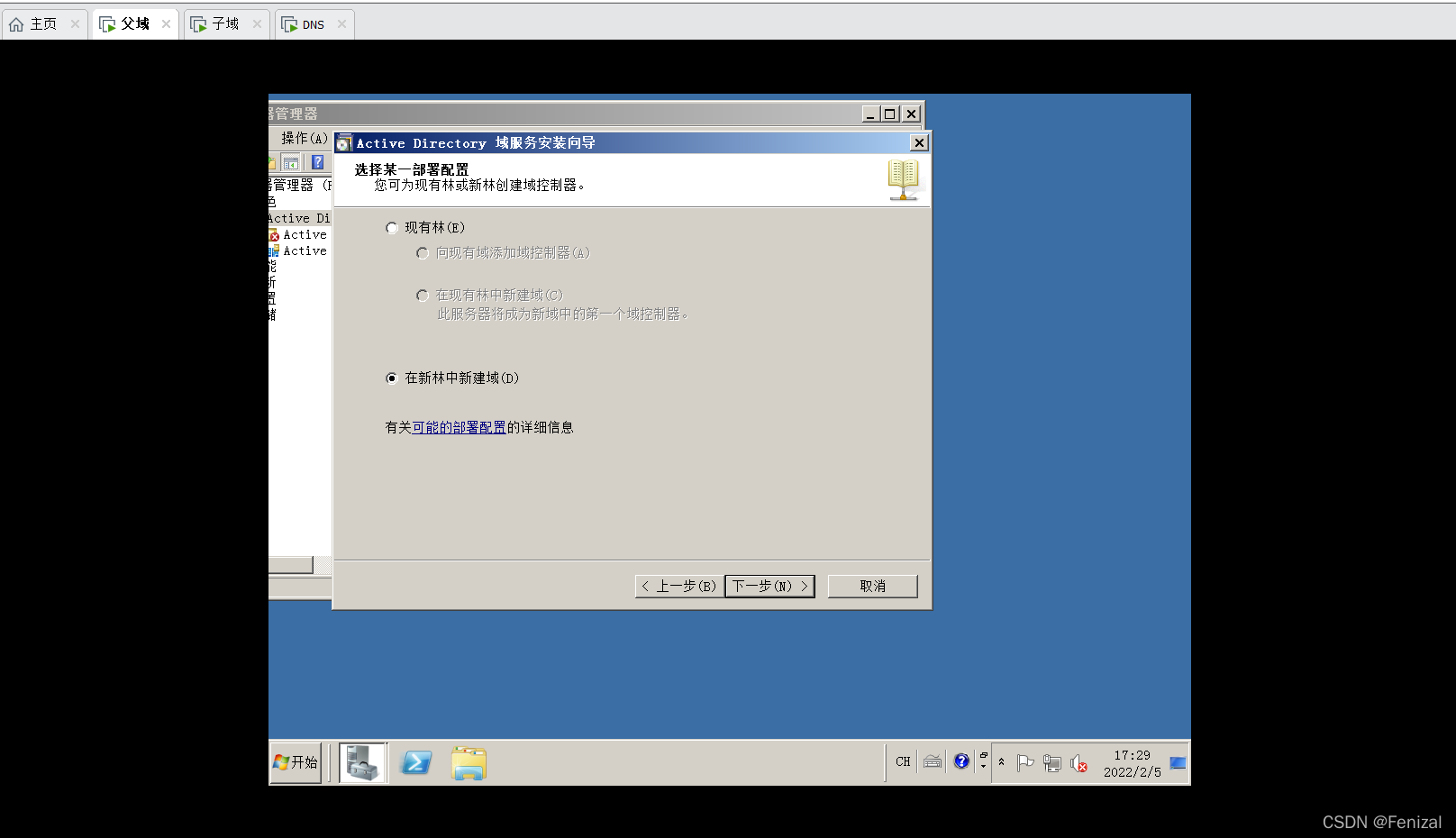This screenshot has height=838, width=1456.
Task: Minimize the Server Manager window
Action: tap(870, 114)
